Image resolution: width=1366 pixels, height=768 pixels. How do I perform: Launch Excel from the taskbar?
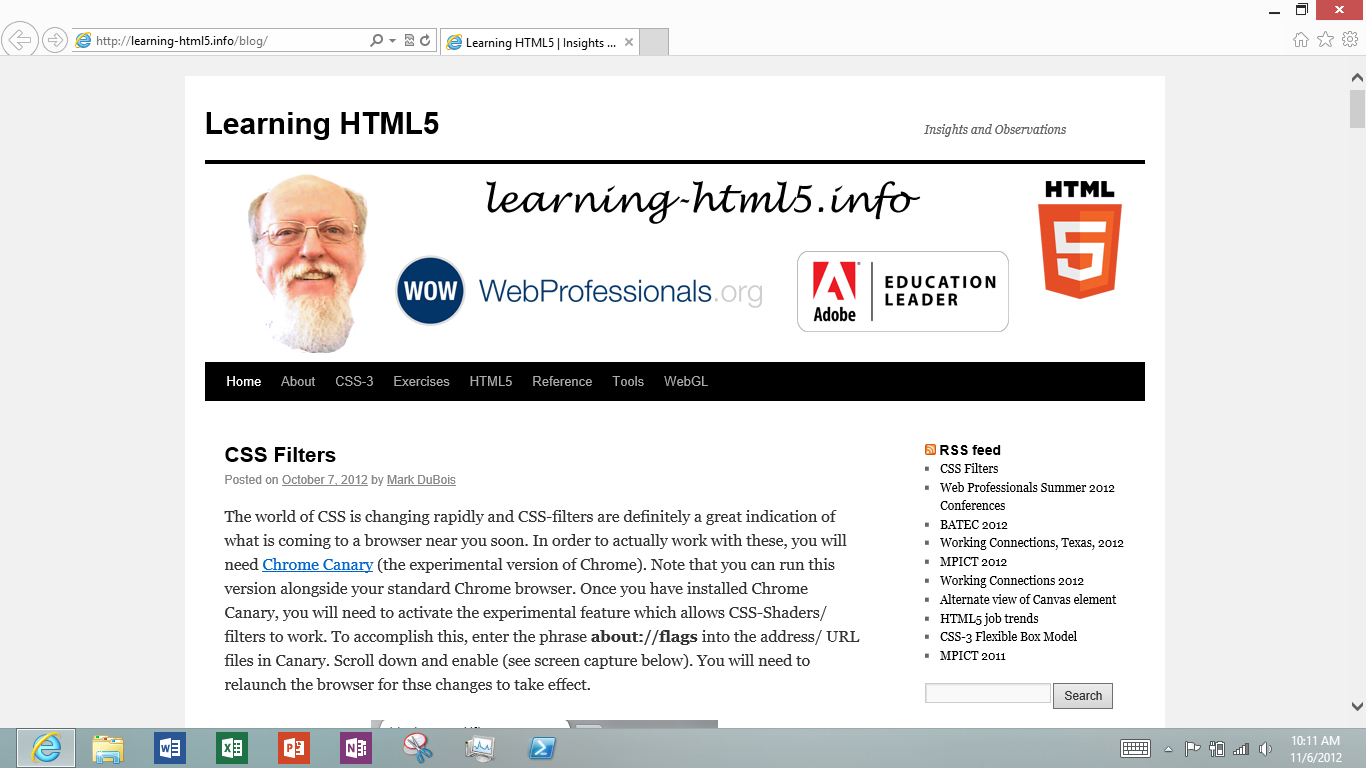[232, 748]
